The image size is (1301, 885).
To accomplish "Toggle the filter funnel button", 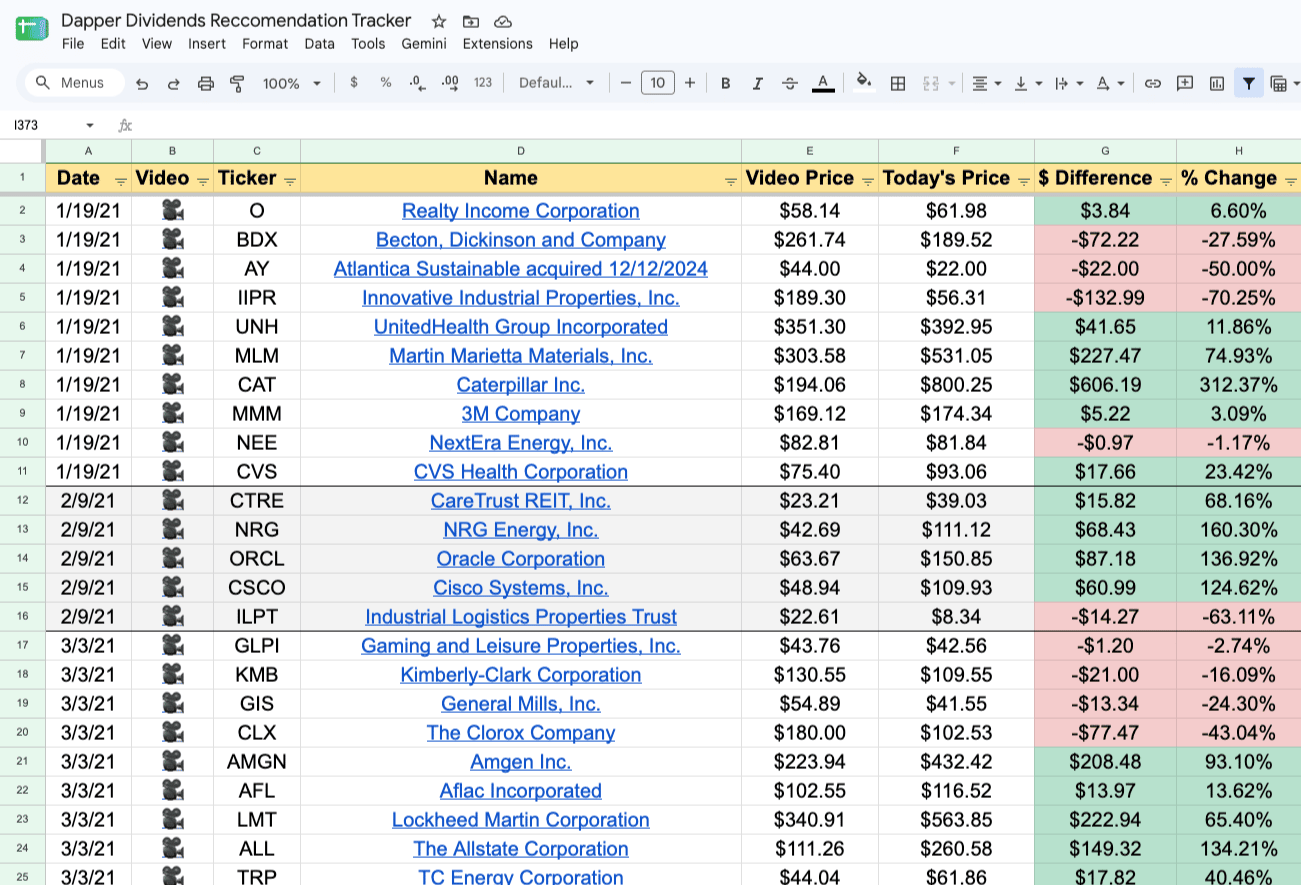I will coord(1249,83).
